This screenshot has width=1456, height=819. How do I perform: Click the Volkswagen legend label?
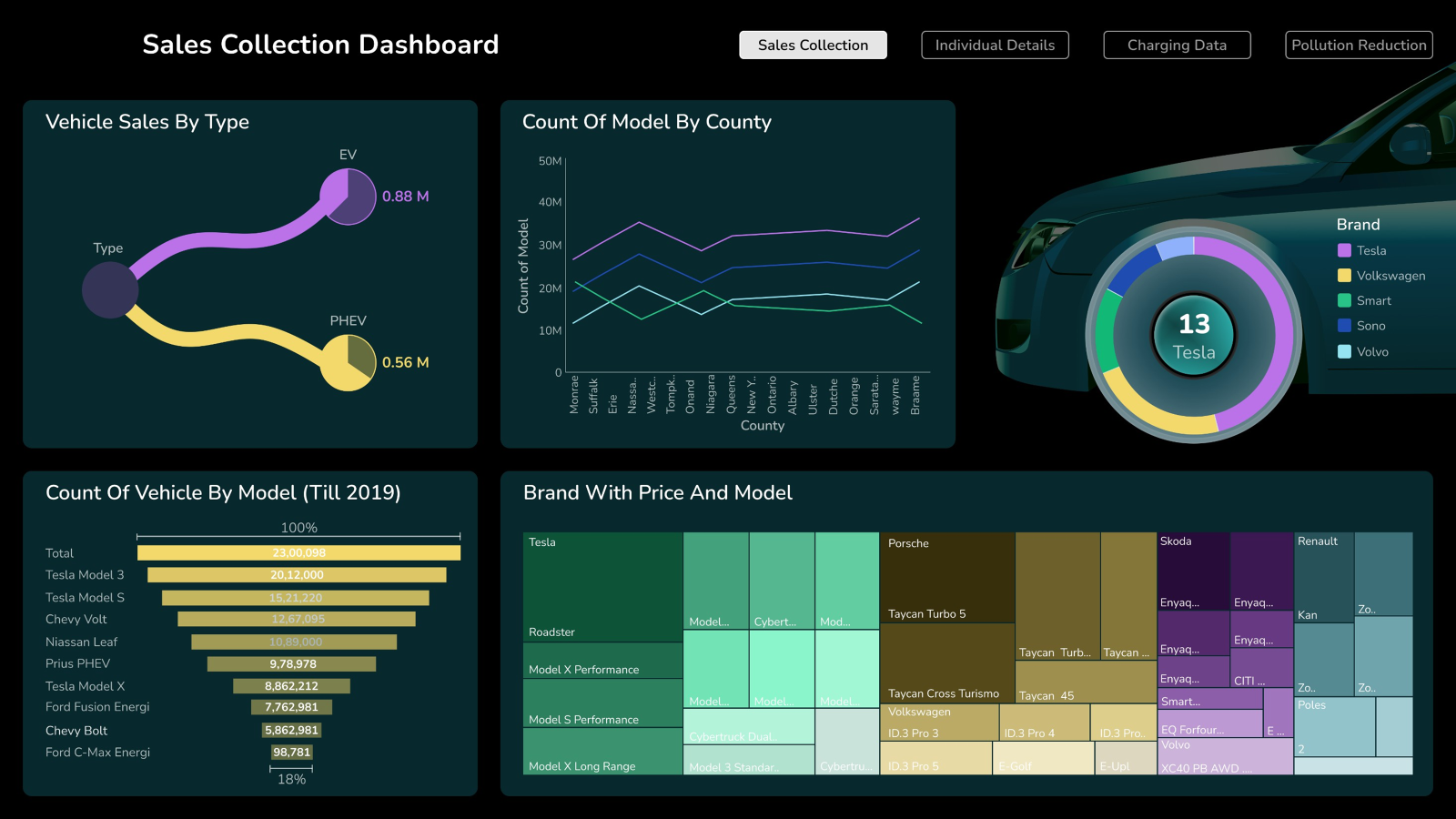point(1390,276)
